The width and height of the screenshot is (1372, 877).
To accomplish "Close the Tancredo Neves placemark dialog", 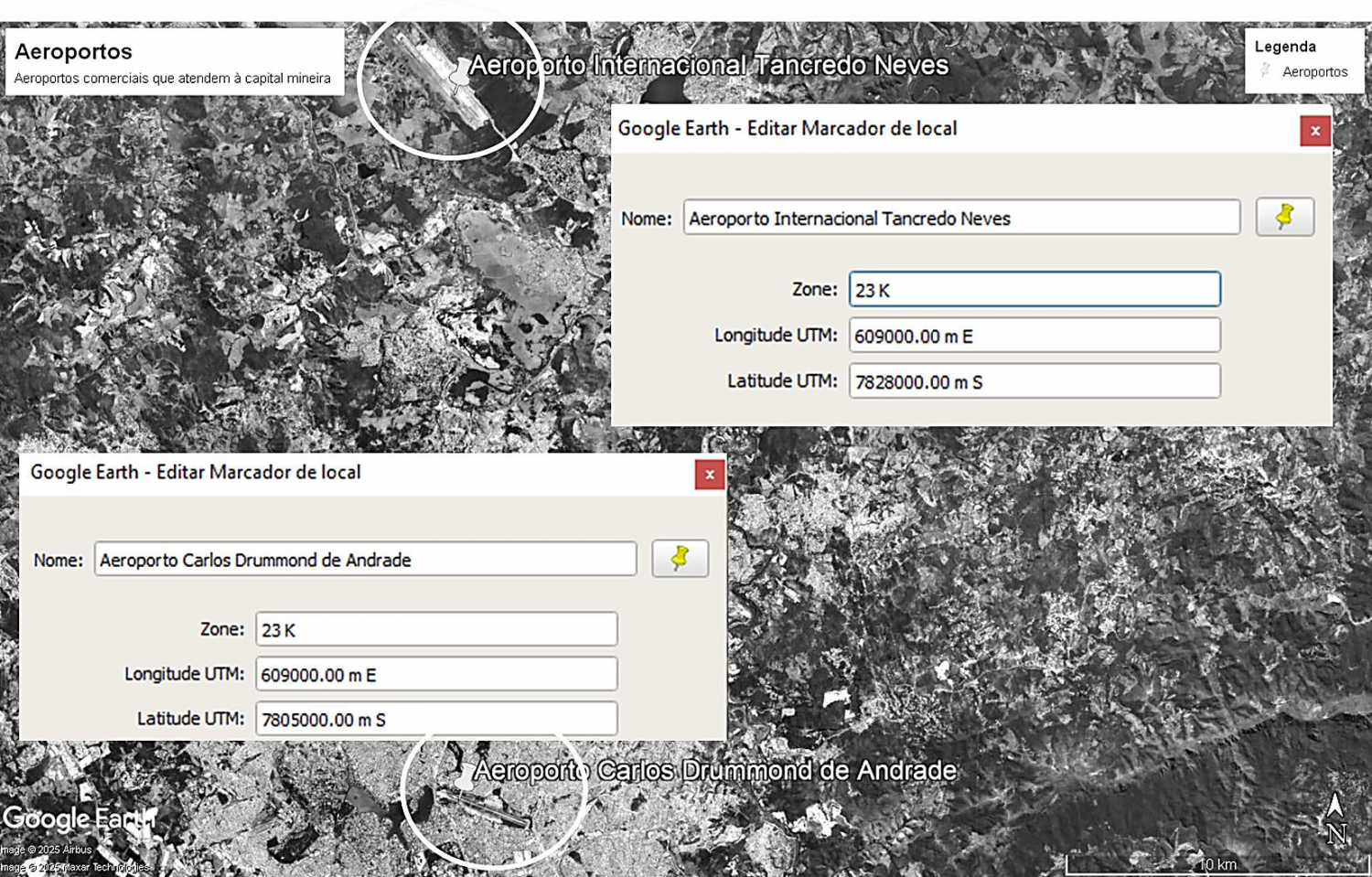I will click(x=1315, y=131).
